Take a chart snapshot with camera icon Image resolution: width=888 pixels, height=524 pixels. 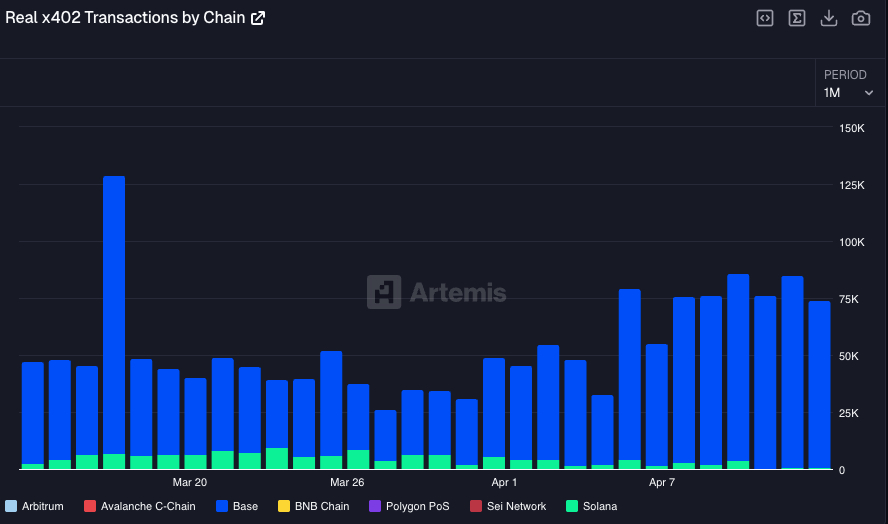861,18
